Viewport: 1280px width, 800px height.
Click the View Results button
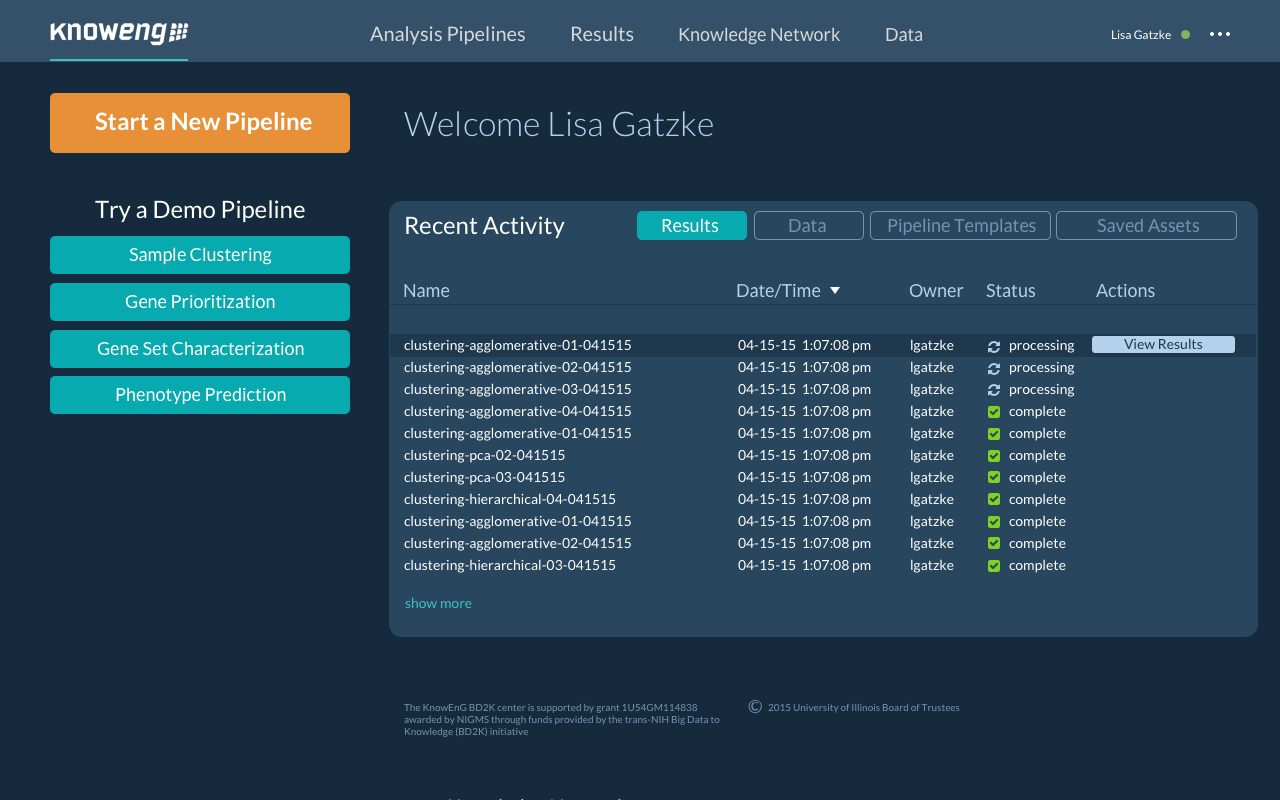point(1163,344)
